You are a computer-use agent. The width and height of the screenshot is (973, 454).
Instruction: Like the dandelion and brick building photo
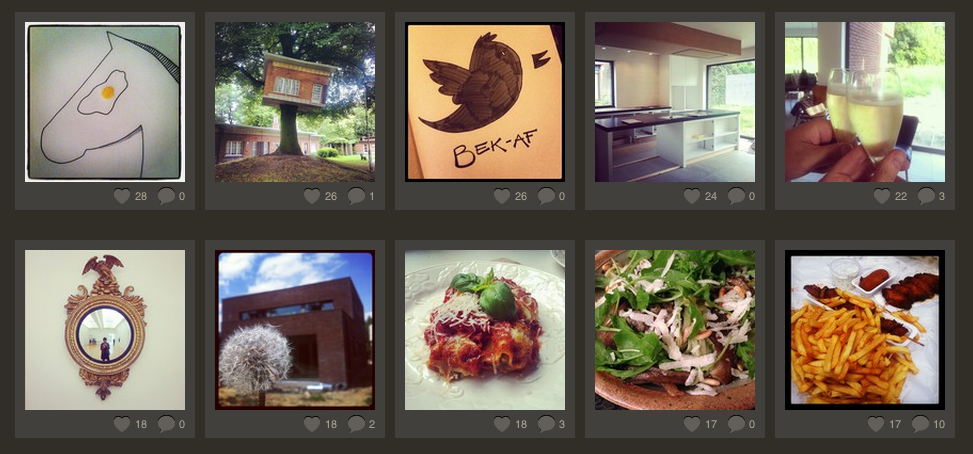[x=312, y=424]
